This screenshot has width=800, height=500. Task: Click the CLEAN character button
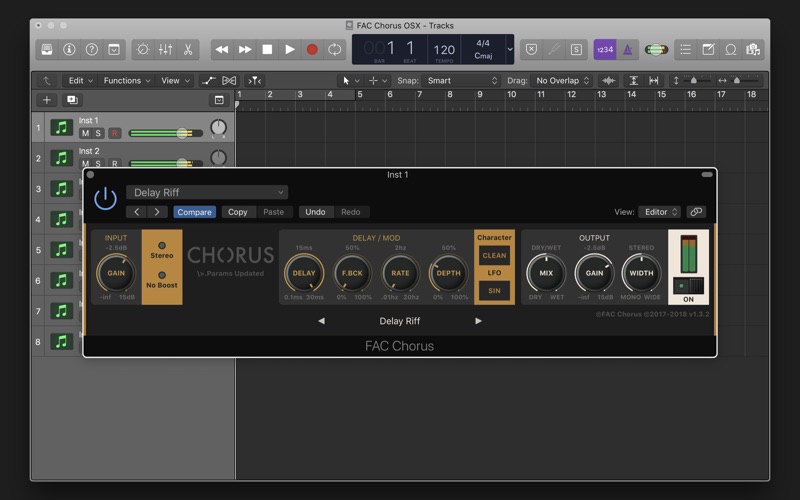[x=494, y=255]
